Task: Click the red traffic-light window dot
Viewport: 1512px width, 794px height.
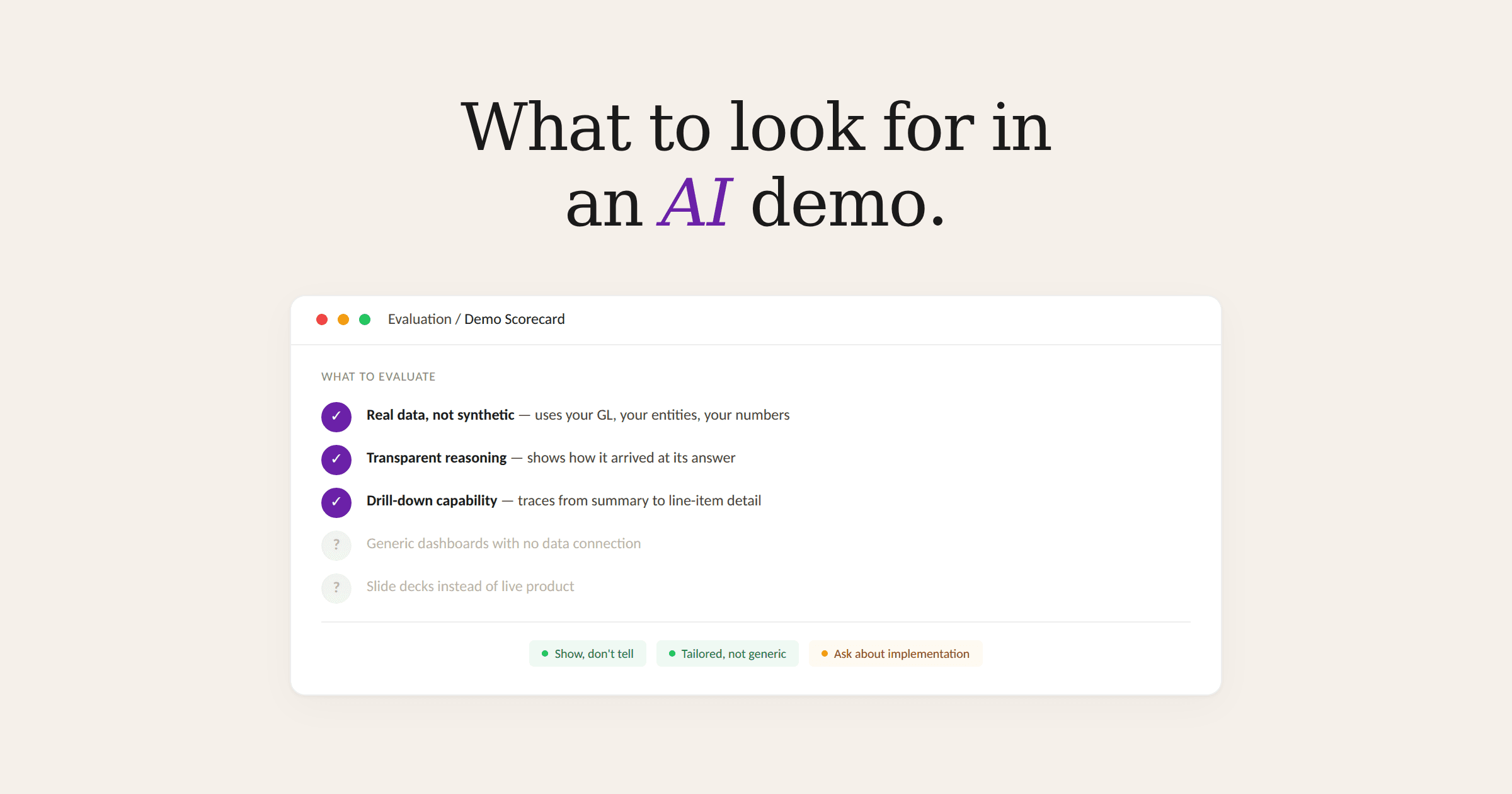Action: (323, 319)
